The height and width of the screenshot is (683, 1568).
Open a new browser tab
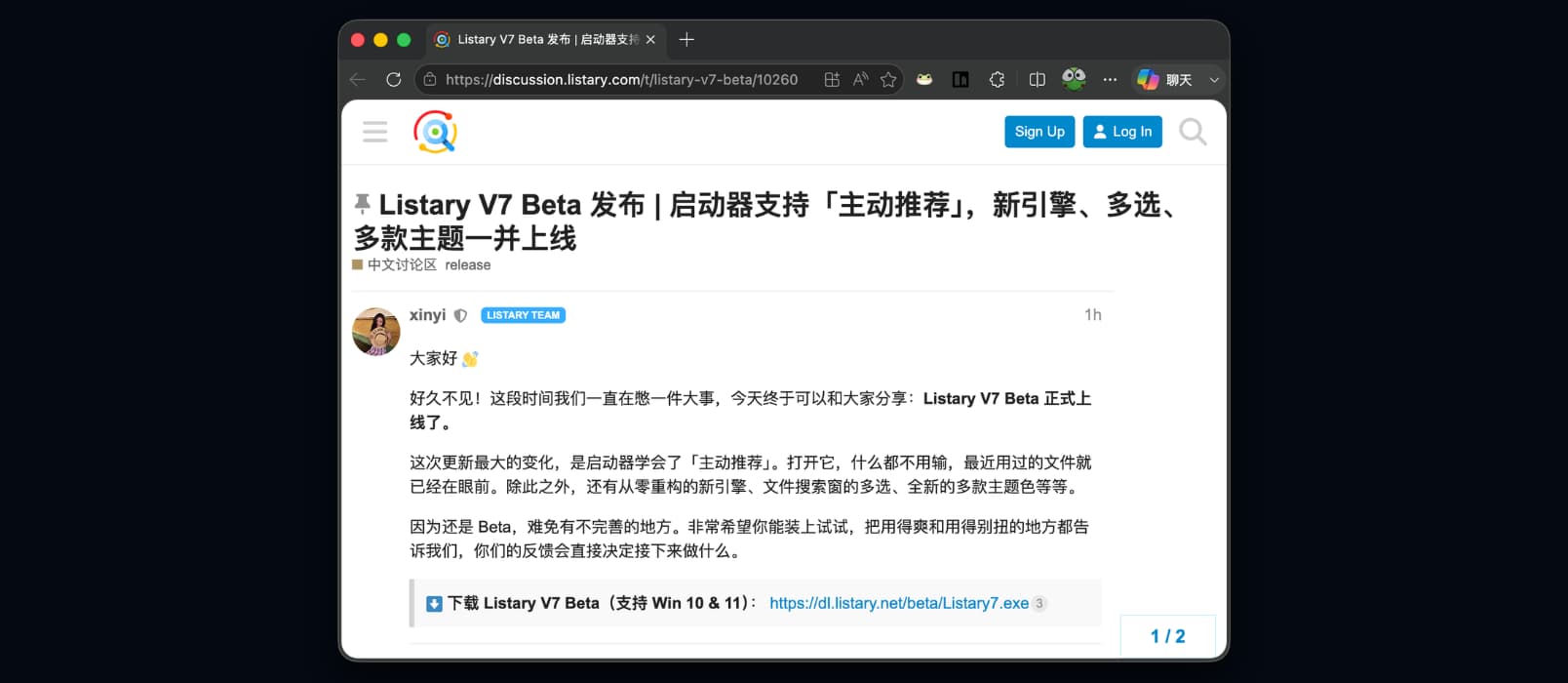686,40
